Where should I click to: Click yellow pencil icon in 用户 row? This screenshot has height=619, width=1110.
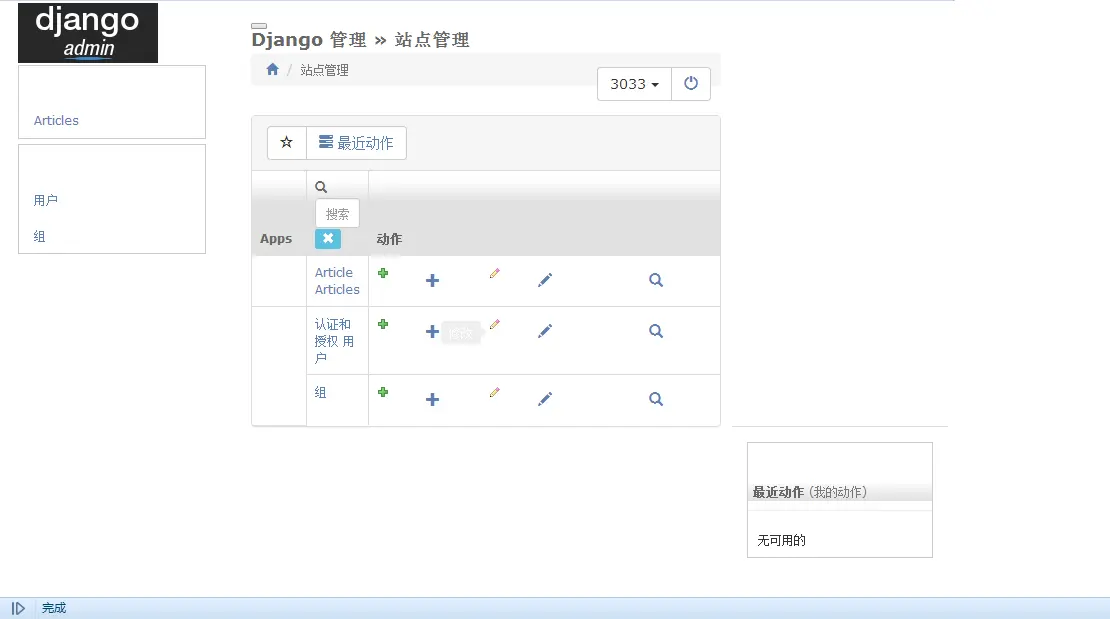pos(495,324)
